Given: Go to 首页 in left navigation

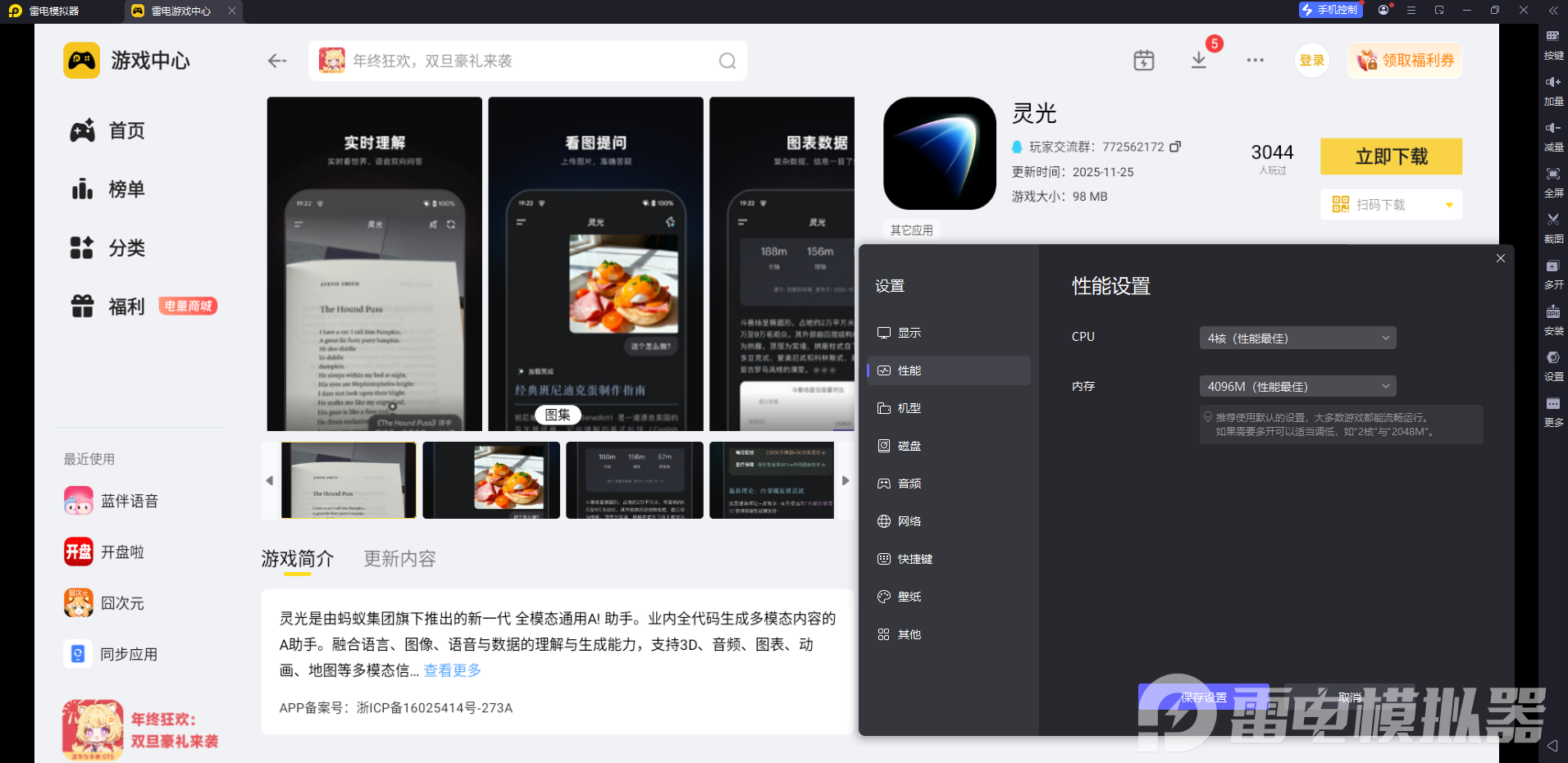Looking at the screenshot, I should (x=107, y=130).
